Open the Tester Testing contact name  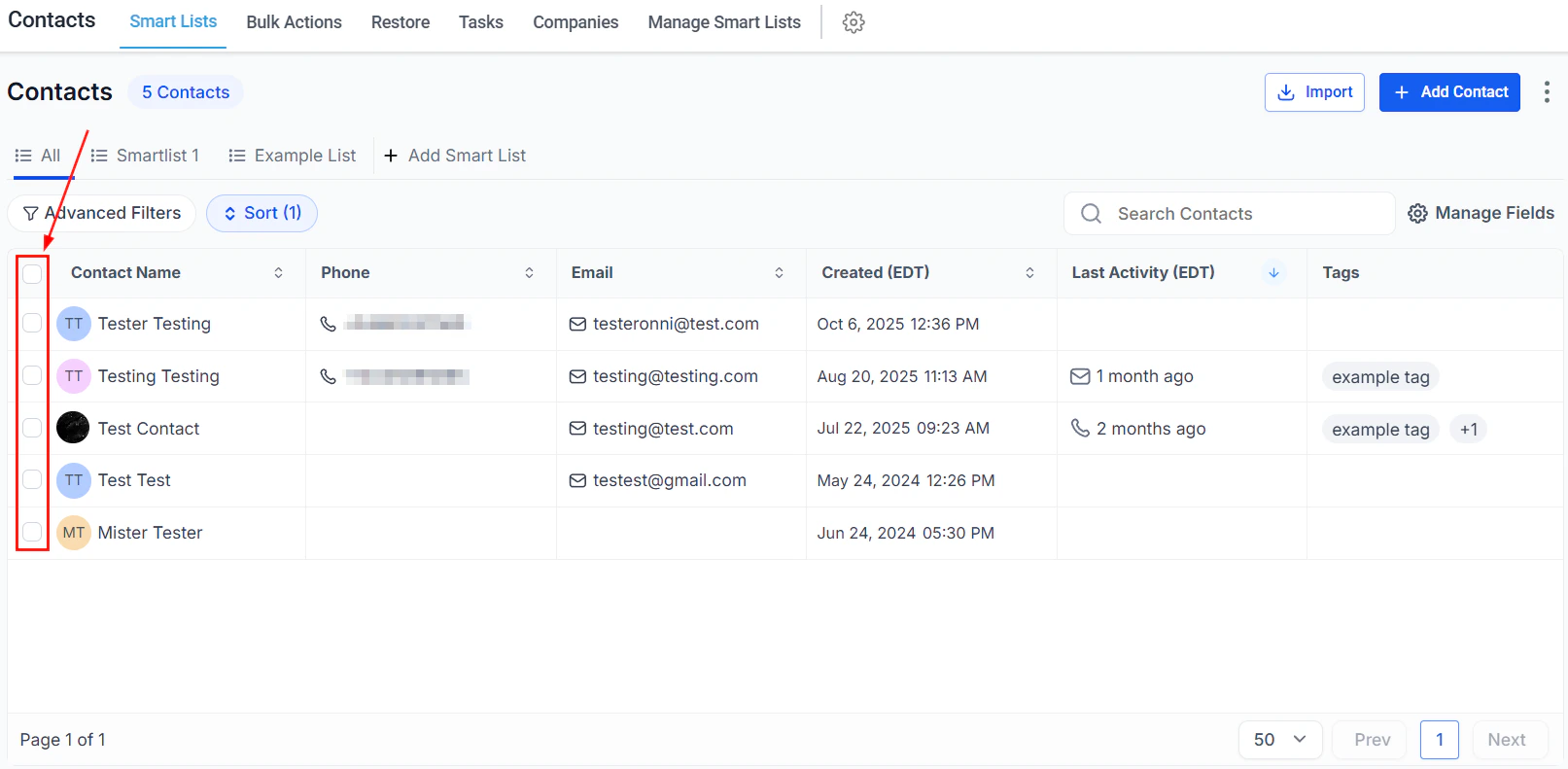tap(154, 324)
